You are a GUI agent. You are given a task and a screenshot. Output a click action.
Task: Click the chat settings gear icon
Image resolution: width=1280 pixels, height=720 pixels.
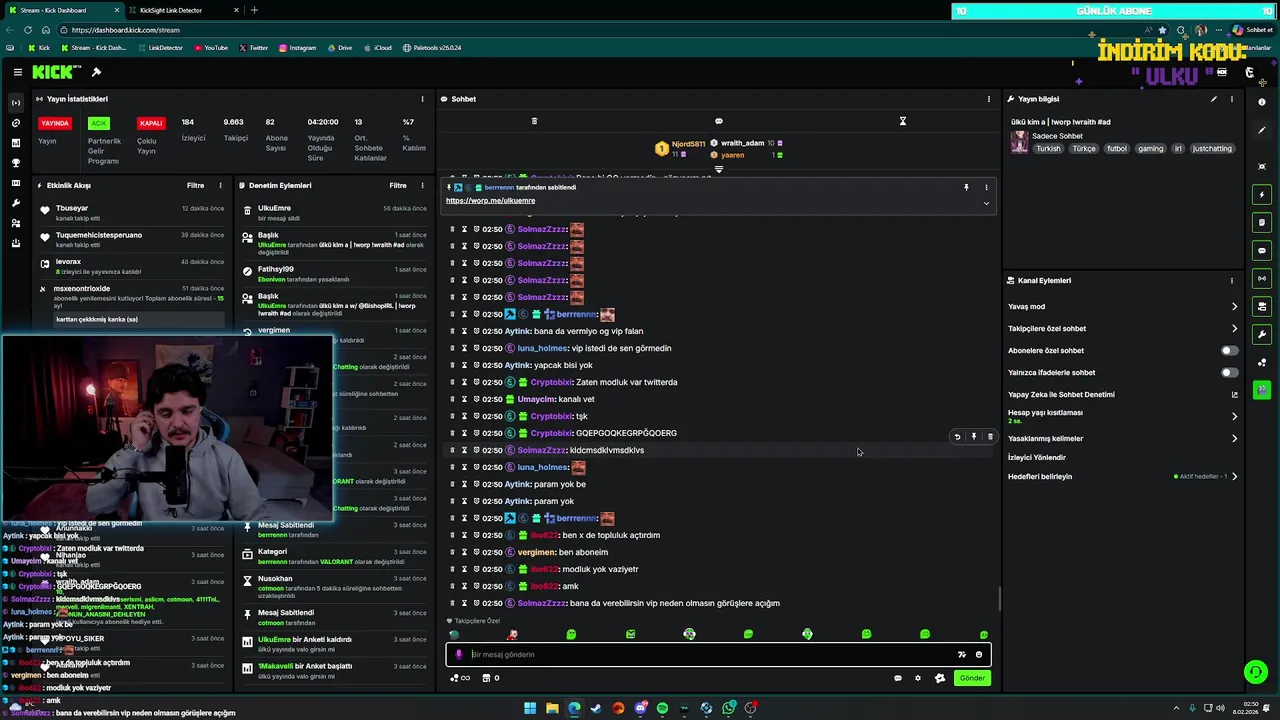(918, 678)
